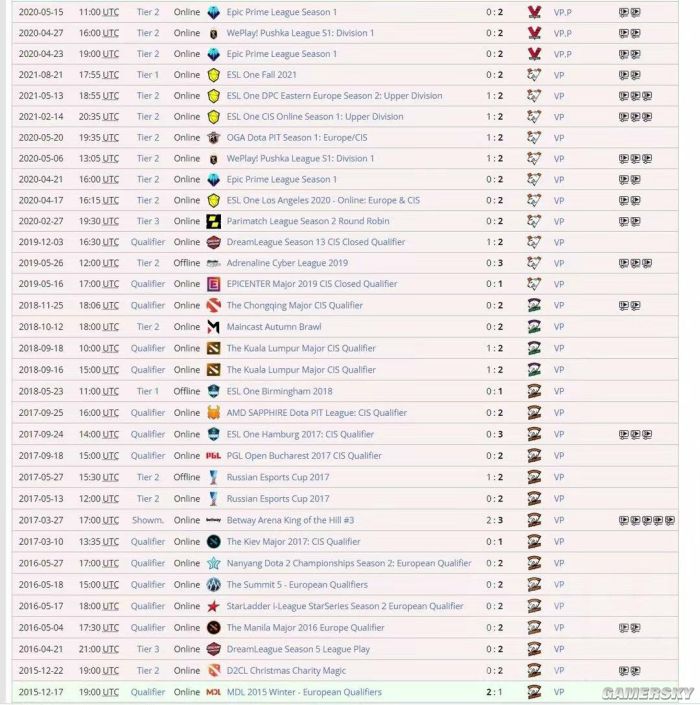Click the DreamLeague Season 5 icon

[x=214, y=649]
